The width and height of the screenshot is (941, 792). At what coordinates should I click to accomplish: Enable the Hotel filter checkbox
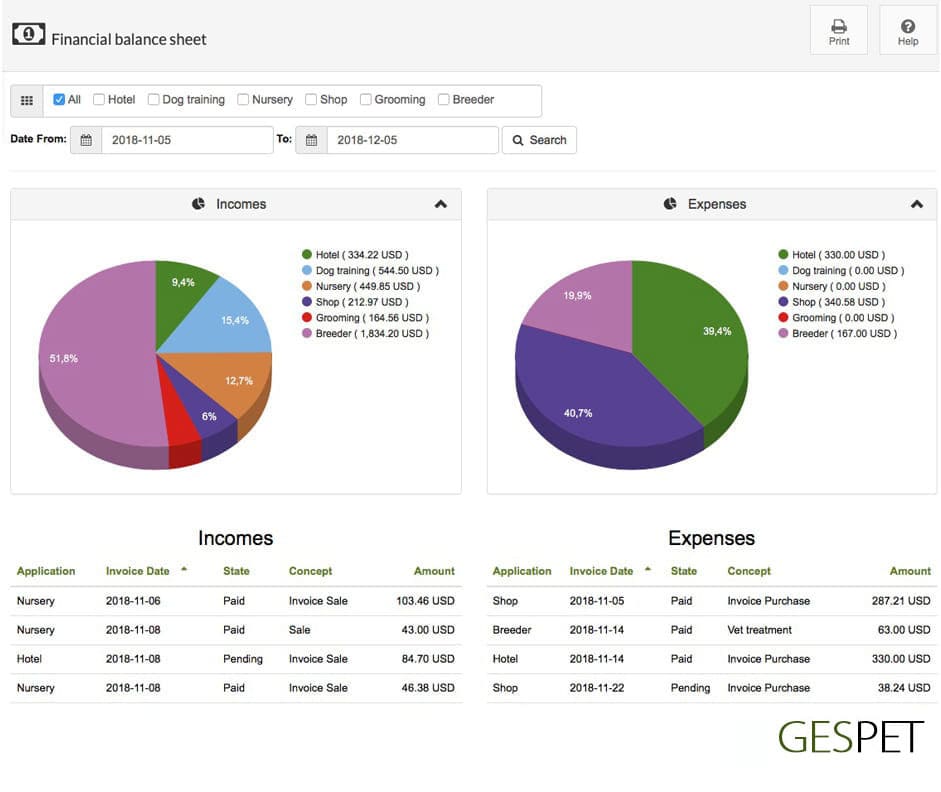[x=99, y=100]
